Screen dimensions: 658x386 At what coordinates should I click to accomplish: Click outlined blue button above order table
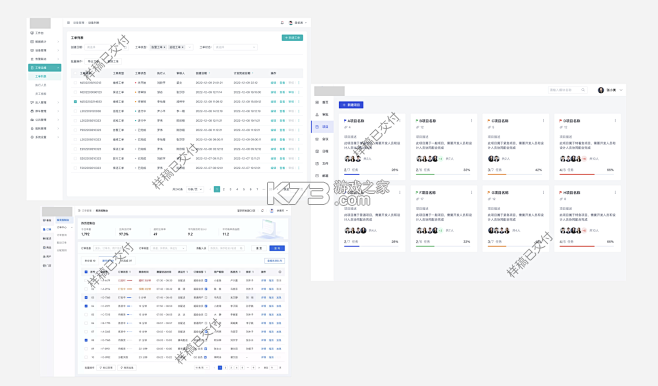tap(274, 261)
